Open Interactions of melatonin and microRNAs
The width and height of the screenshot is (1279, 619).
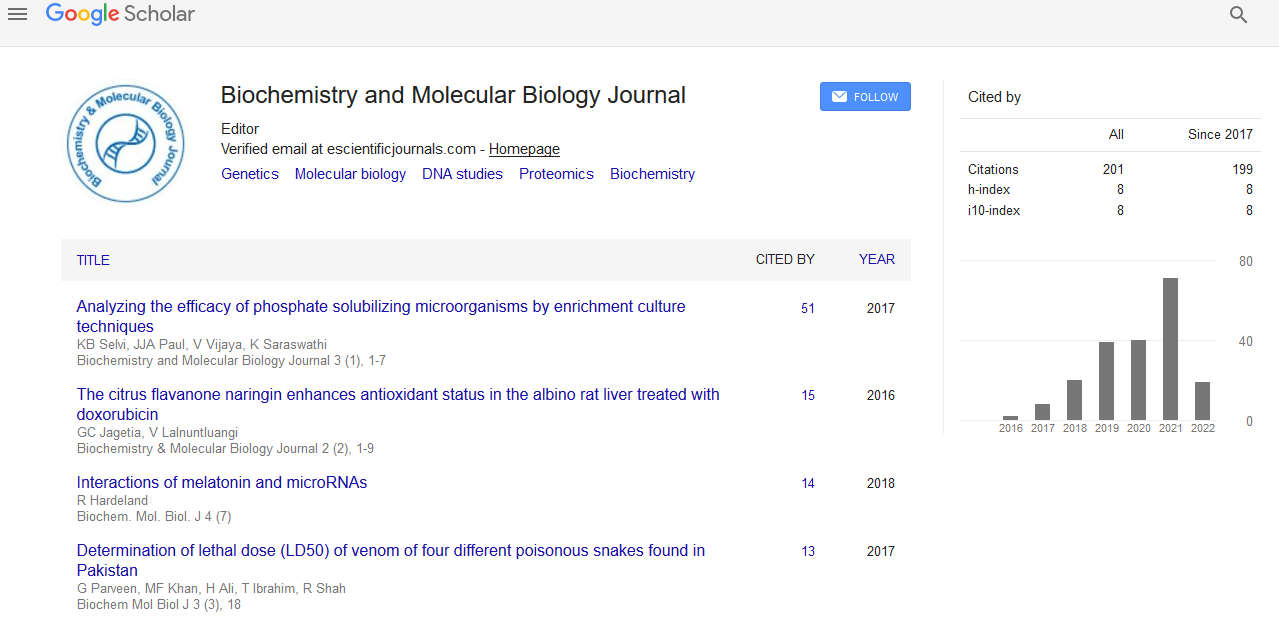222,483
